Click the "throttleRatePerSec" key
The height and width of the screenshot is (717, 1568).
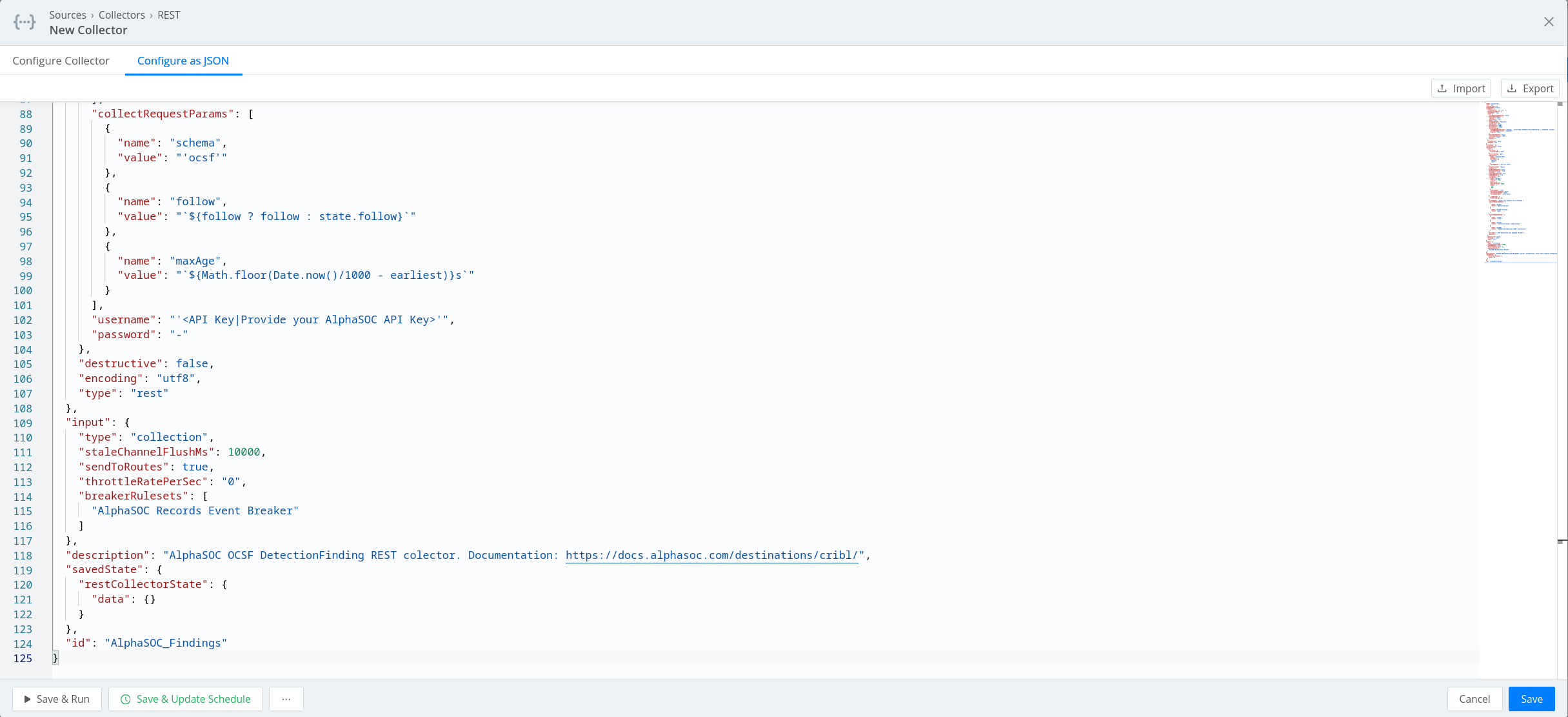click(x=143, y=481)
